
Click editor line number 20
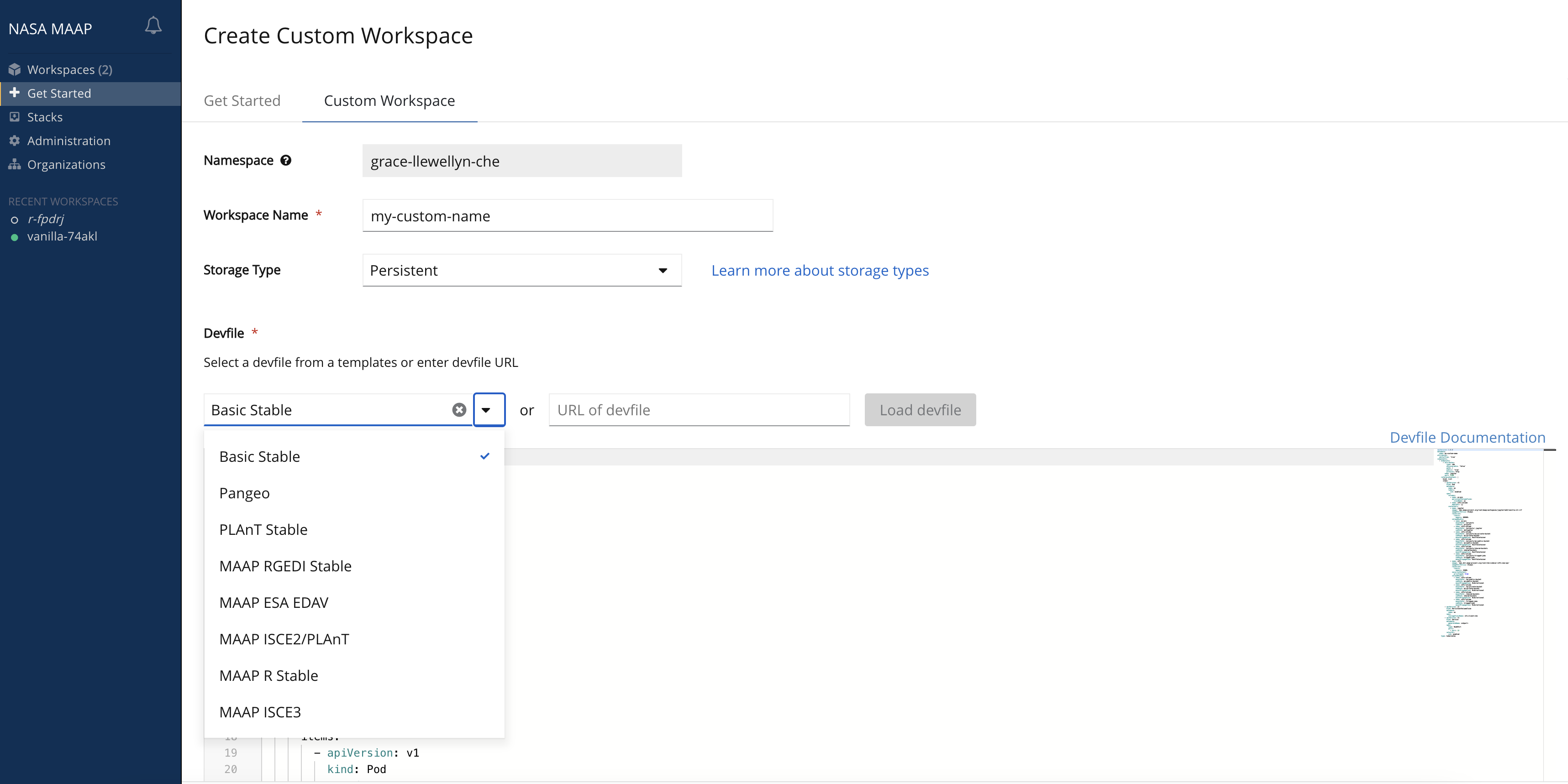point(231,769)
